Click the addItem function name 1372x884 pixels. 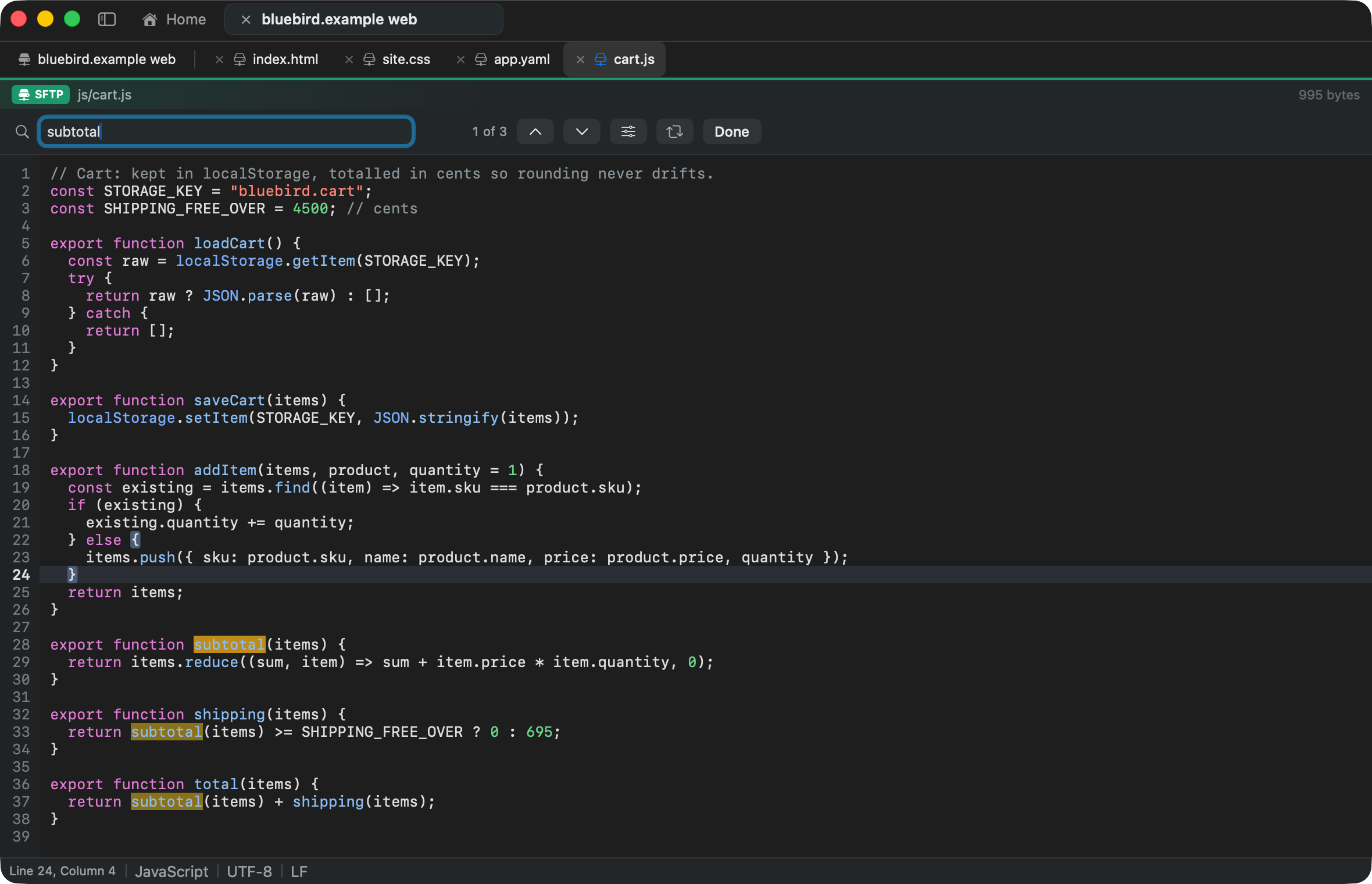[225, 470]
